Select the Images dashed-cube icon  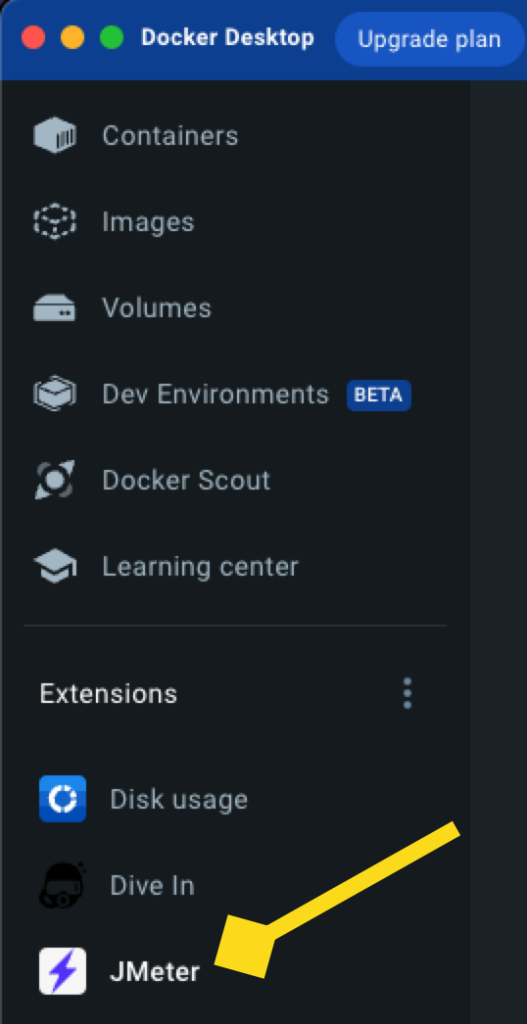pyautogui.click(x=55, y=222)
